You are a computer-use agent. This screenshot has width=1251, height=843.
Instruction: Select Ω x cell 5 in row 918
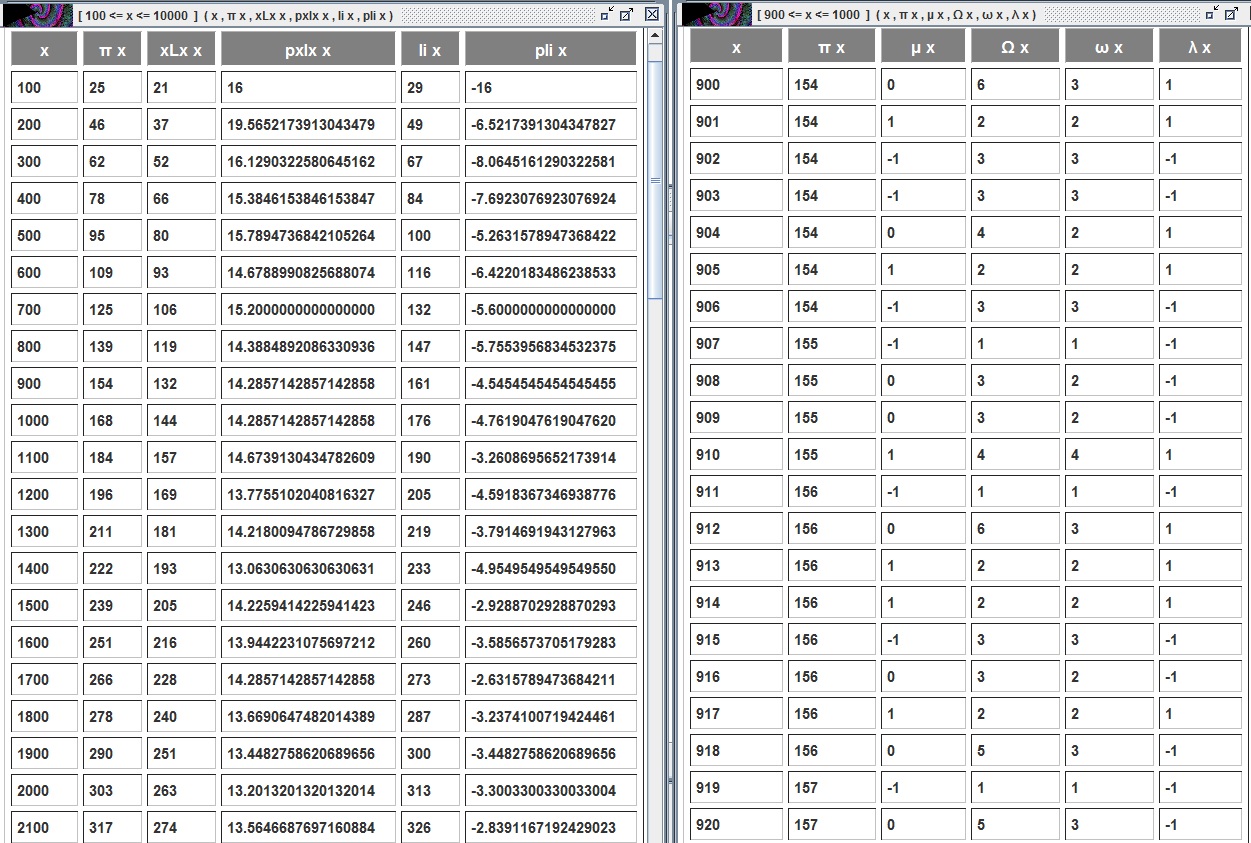(1015, 751)
